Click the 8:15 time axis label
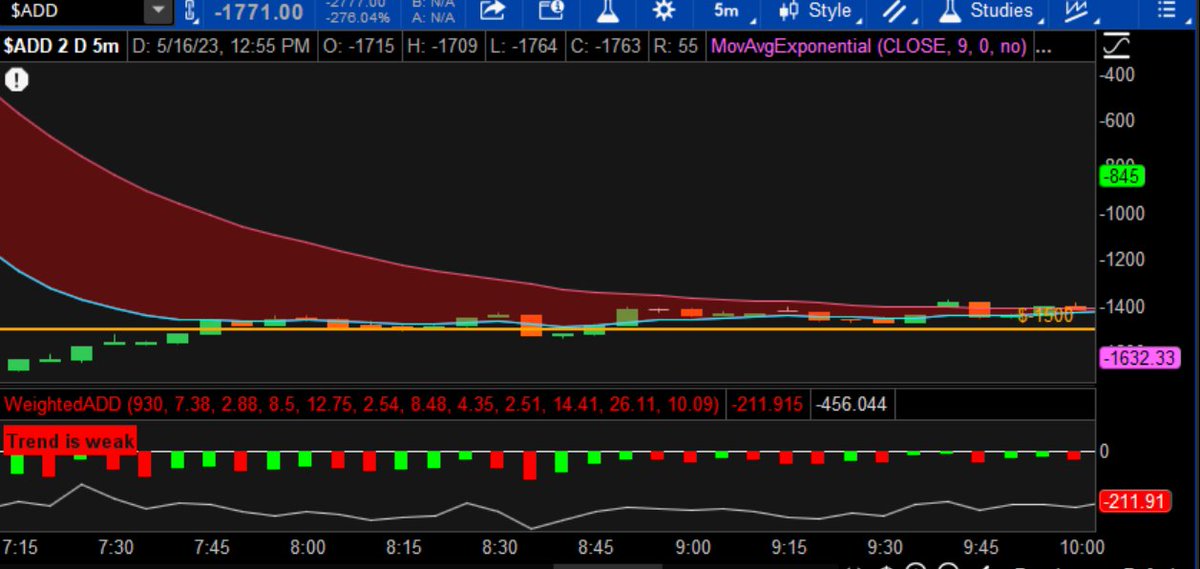Viewport: 1200px width, 569px height. [404, 547]
